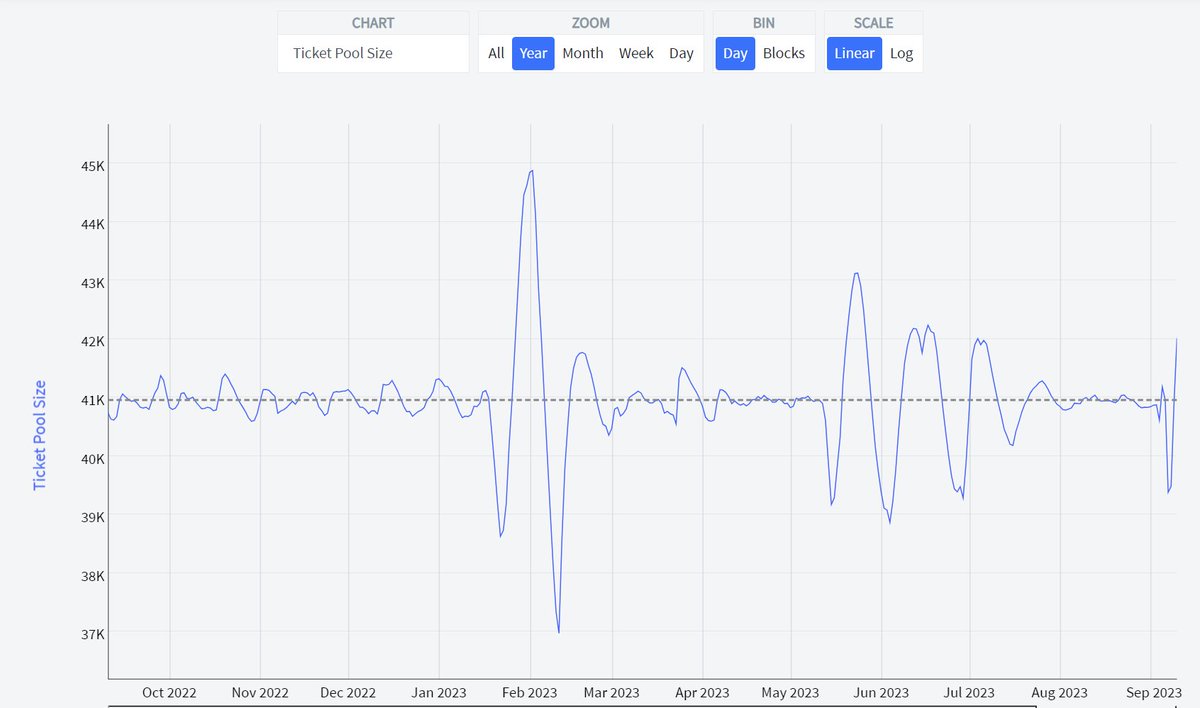Image resolution: width=1200 pixels, height=708 pixels.
Task: Click the 37K y-axis label
Action: click(92, 634)
